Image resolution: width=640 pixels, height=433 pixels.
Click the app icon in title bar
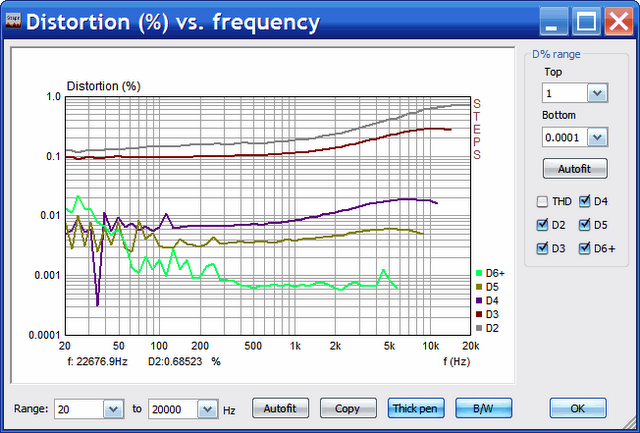coord(15,21)
